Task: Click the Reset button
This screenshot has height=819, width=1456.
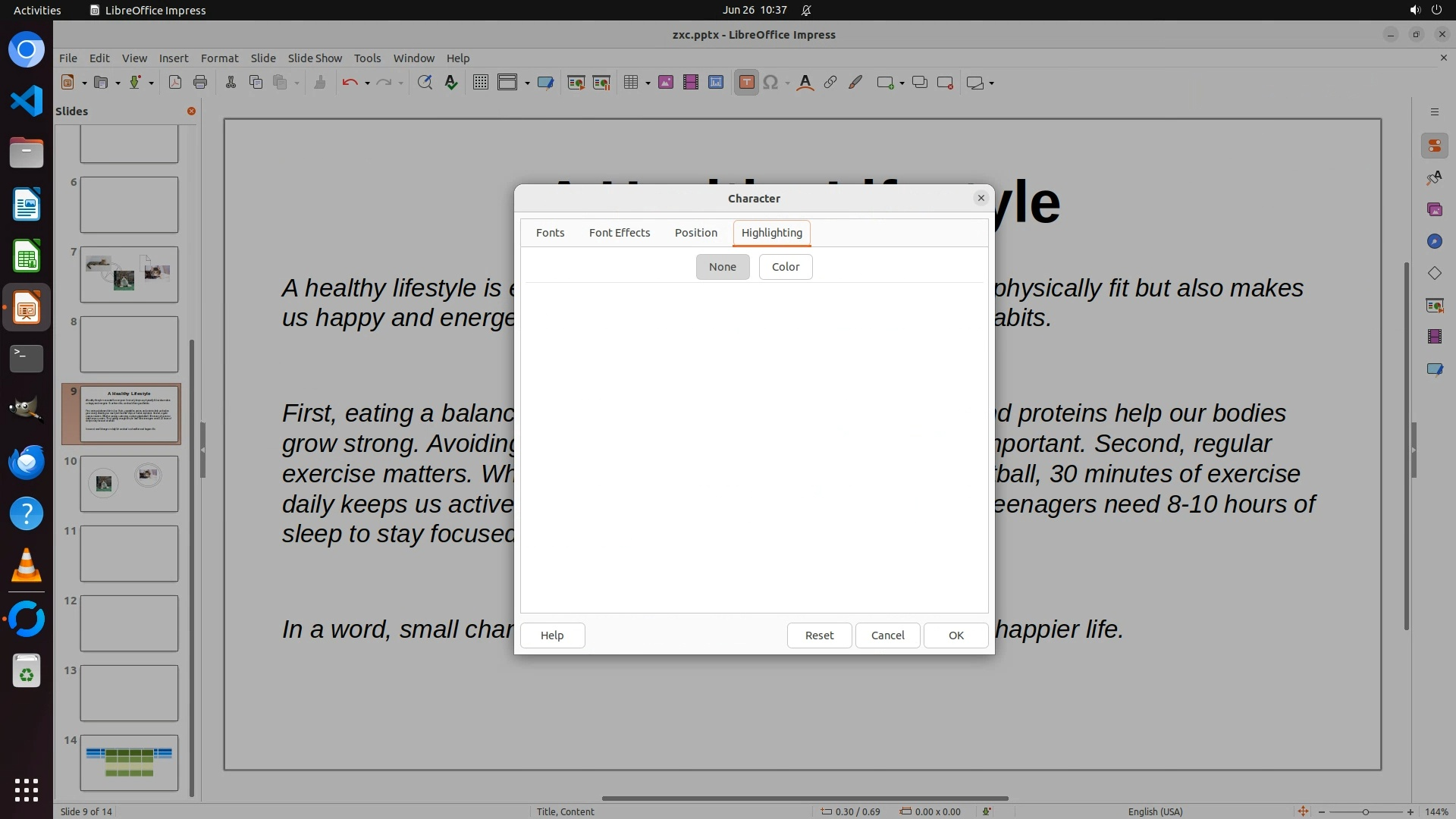Action: (818, 635)
